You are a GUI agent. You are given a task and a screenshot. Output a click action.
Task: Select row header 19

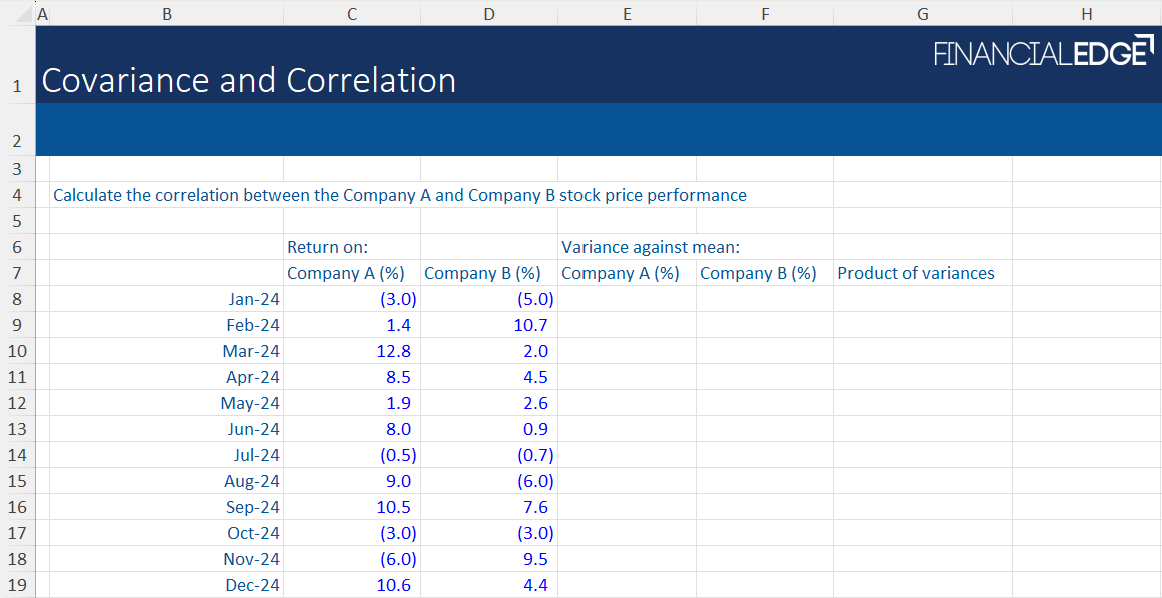point(17,585)
